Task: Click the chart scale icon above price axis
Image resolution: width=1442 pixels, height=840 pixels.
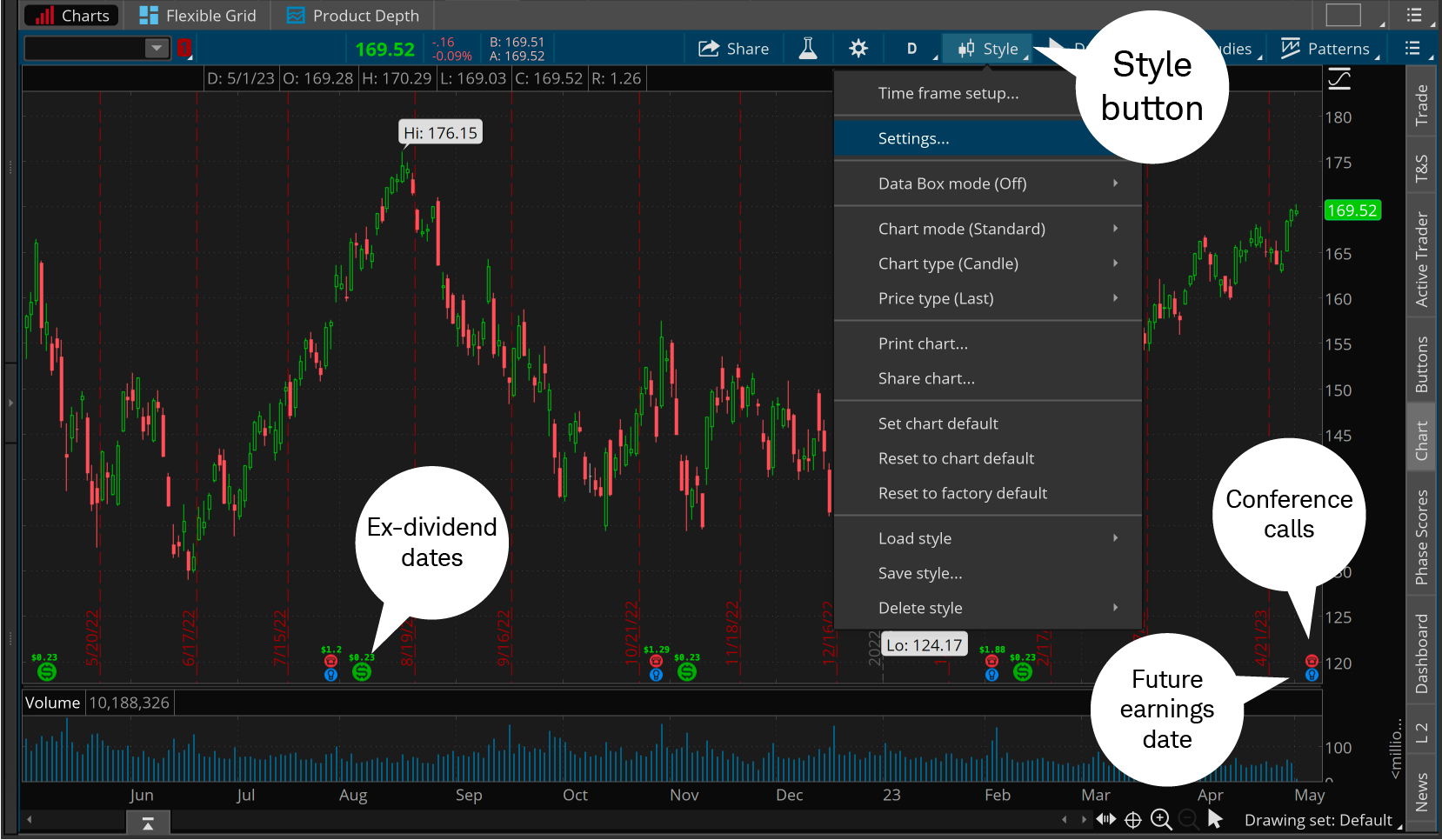Action: point(1339,79)
